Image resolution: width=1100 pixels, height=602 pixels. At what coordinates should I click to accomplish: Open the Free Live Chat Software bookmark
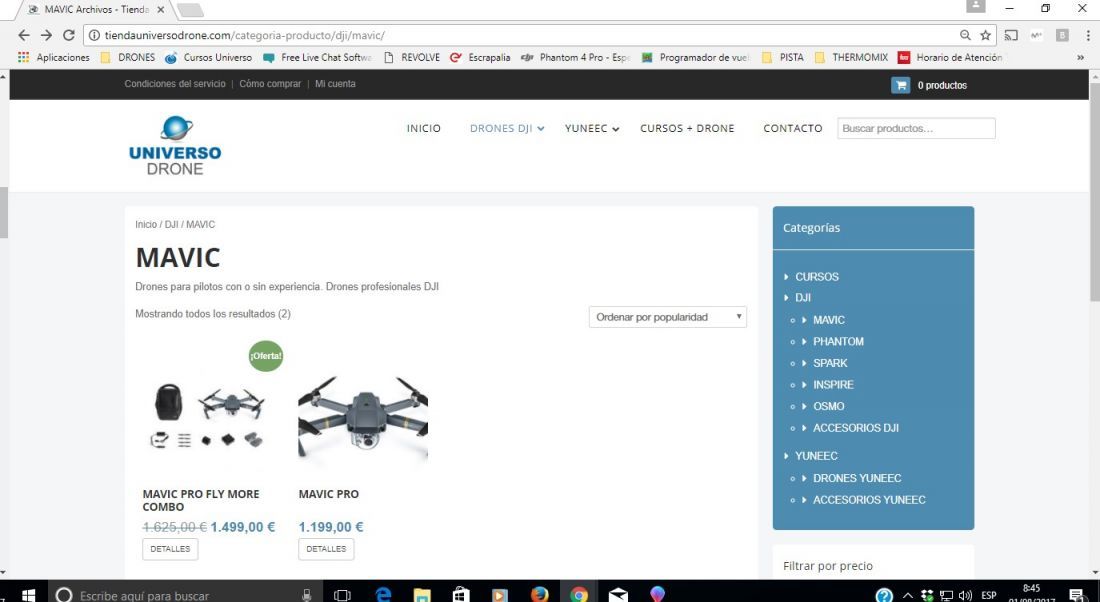click(318, 58)
